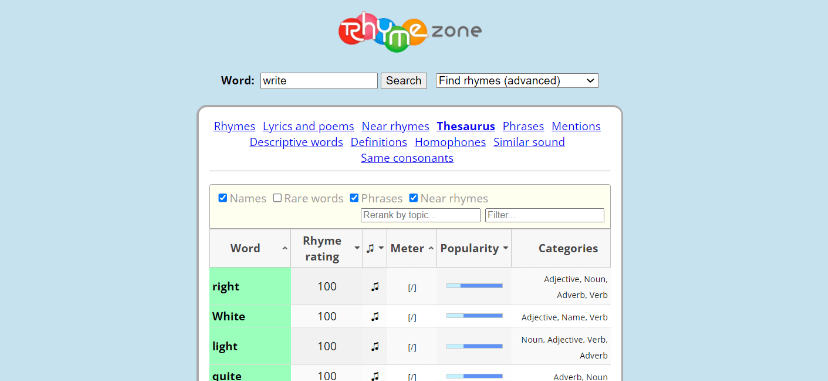Open the Rhymes tab link

(x=234, y=126)
